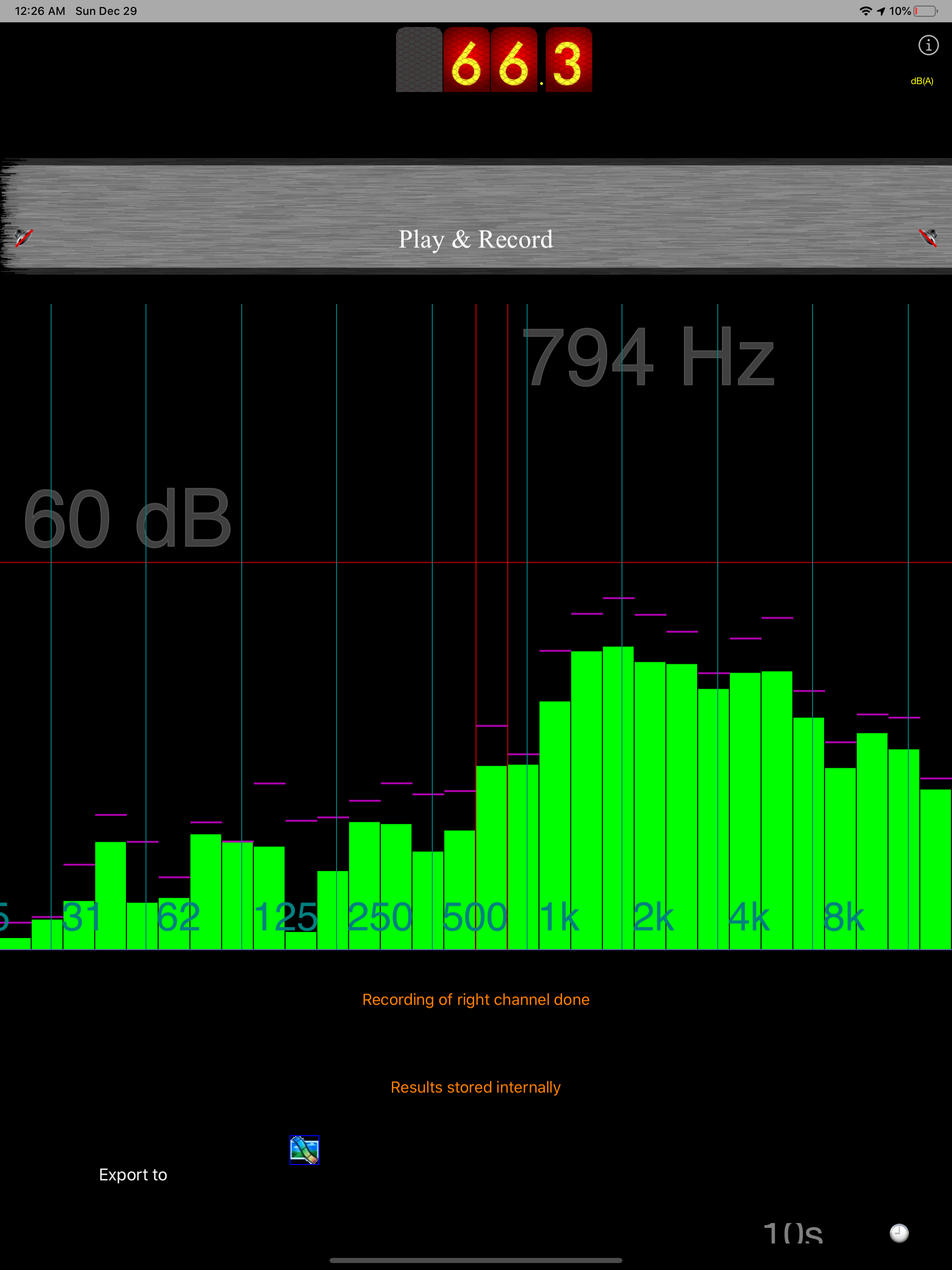Select the 4k frequency band label

point(749,917)
